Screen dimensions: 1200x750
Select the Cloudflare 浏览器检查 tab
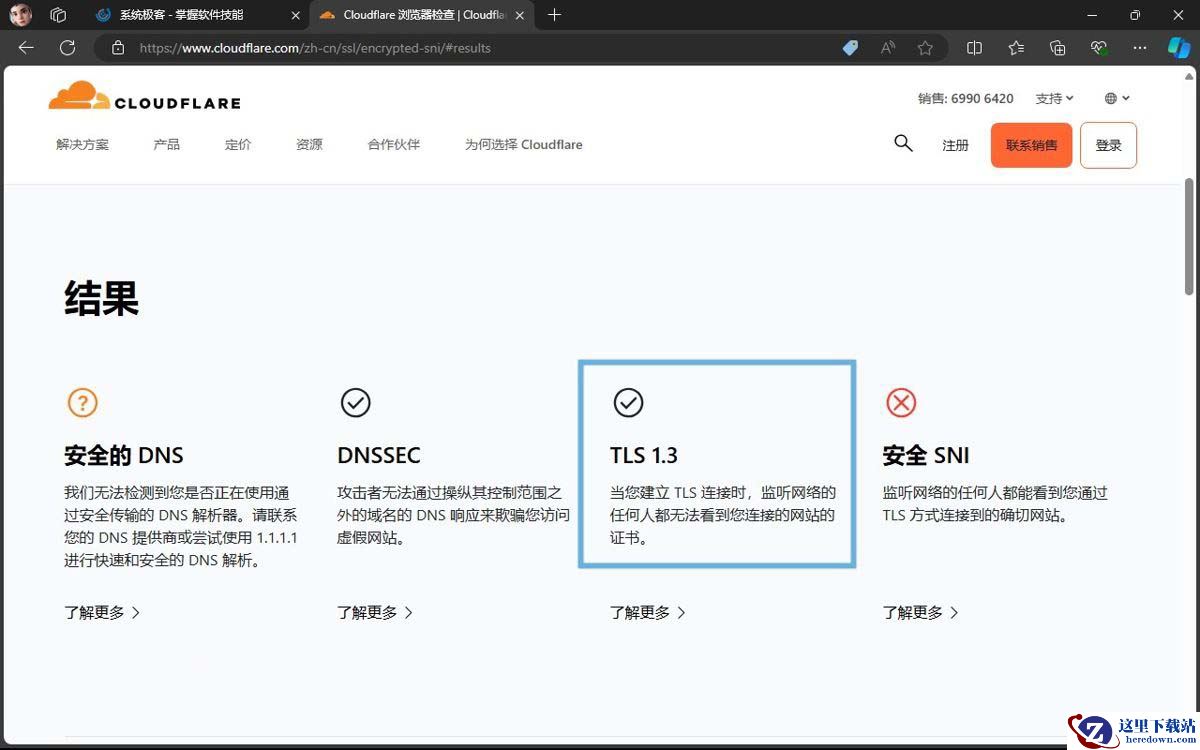pyautogui.click(x=421, y=15)
